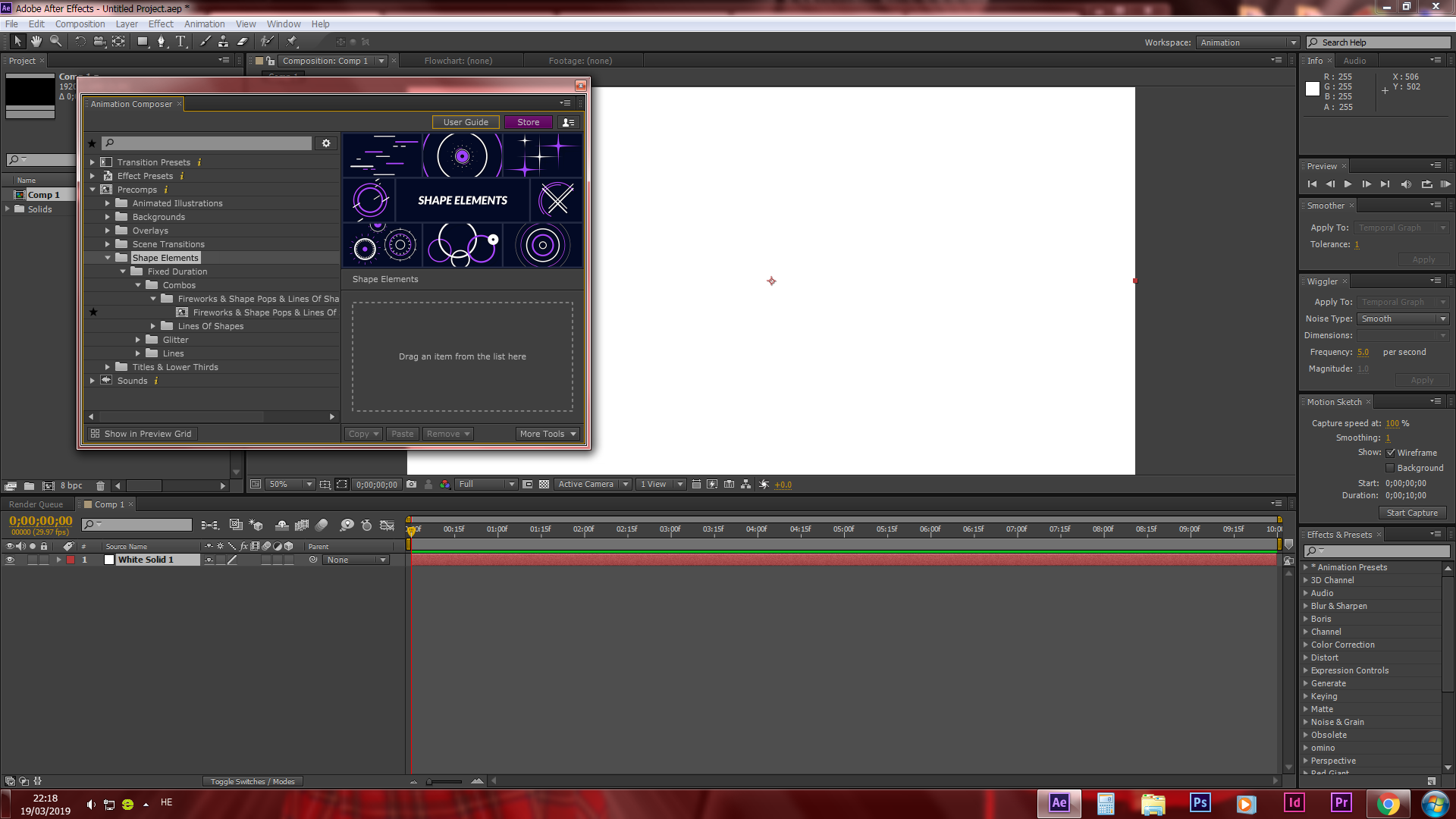Enable the Background checkbox in Motion Sketch

pos(1391,468)
